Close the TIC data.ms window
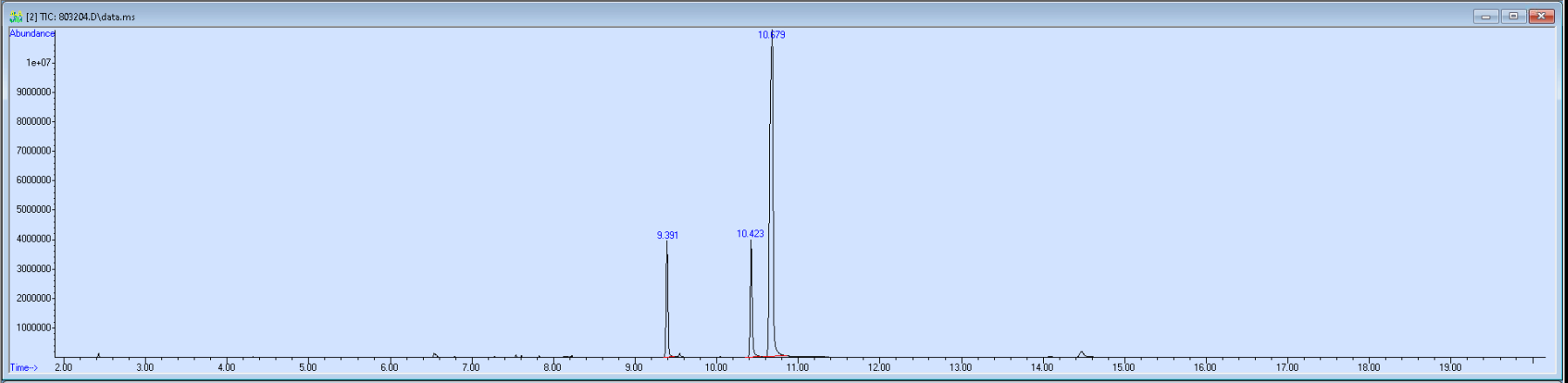Screen dimensions: 1568x383 pyautogui.click(x=1541, y=16)
